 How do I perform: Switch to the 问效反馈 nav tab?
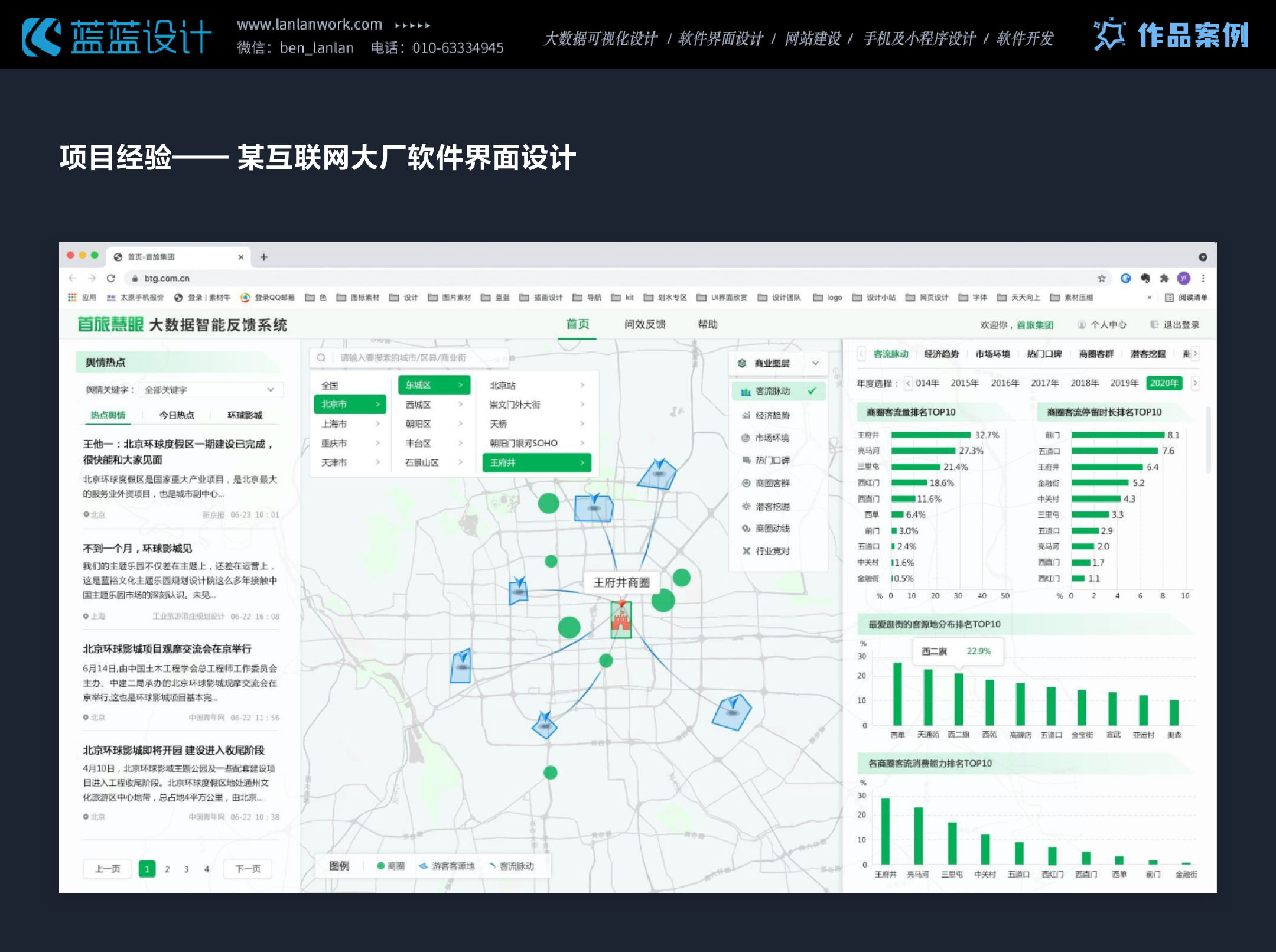click(x=644, y=324)
